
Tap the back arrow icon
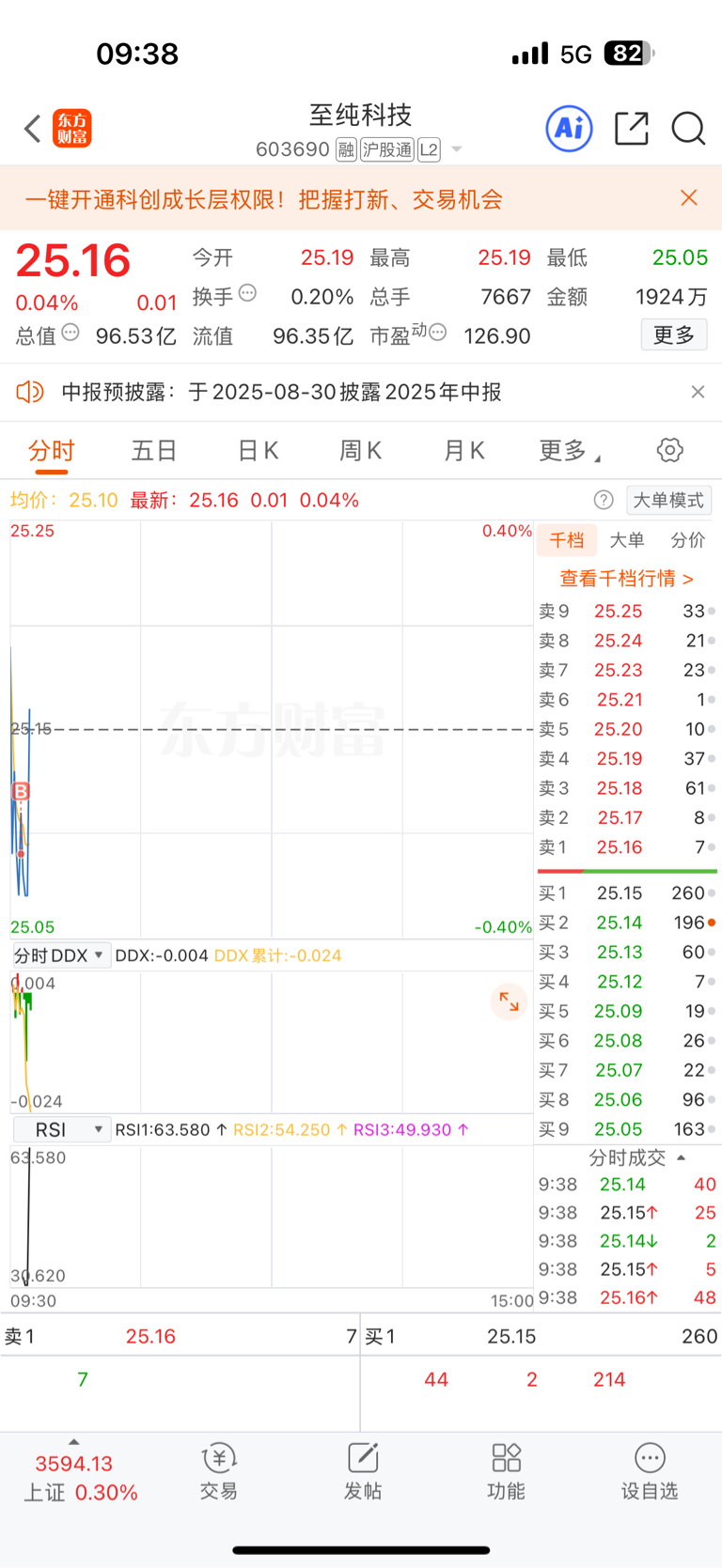click(x=33, y=129)
